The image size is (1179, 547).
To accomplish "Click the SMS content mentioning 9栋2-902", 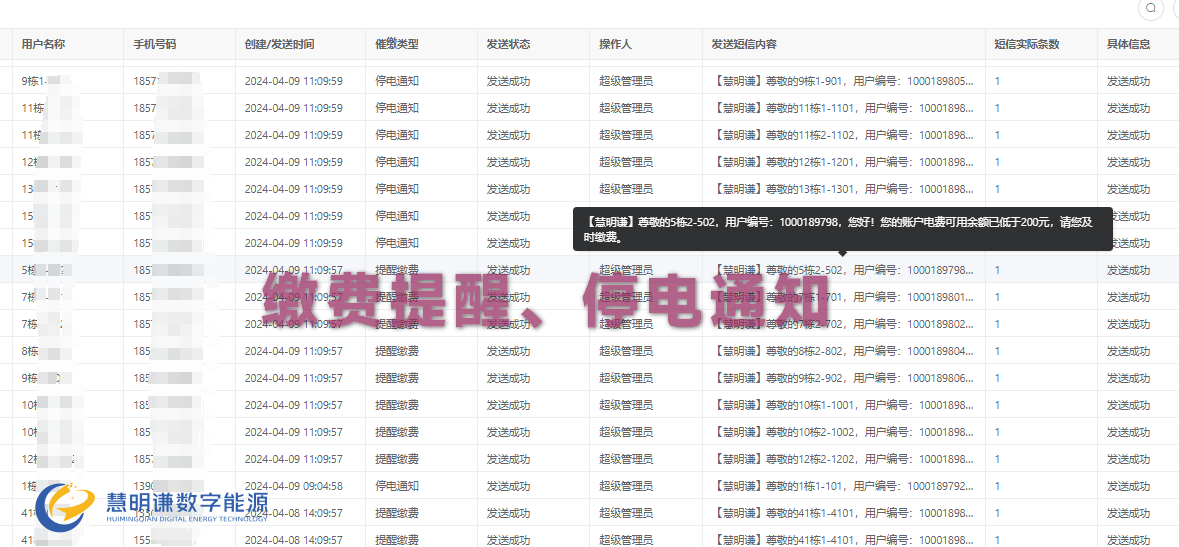I will (x=843, y=378).
